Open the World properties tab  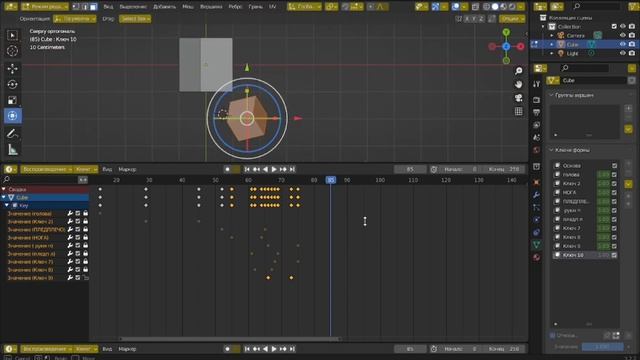pos(536,150)
